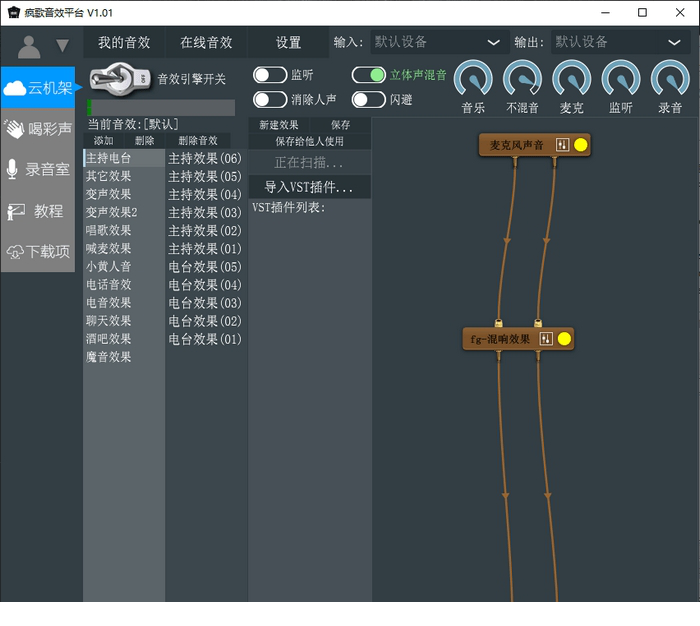Select the 唱歌效果 category
700x626 pixels.
pyautogui.click(x=124, y=230)
